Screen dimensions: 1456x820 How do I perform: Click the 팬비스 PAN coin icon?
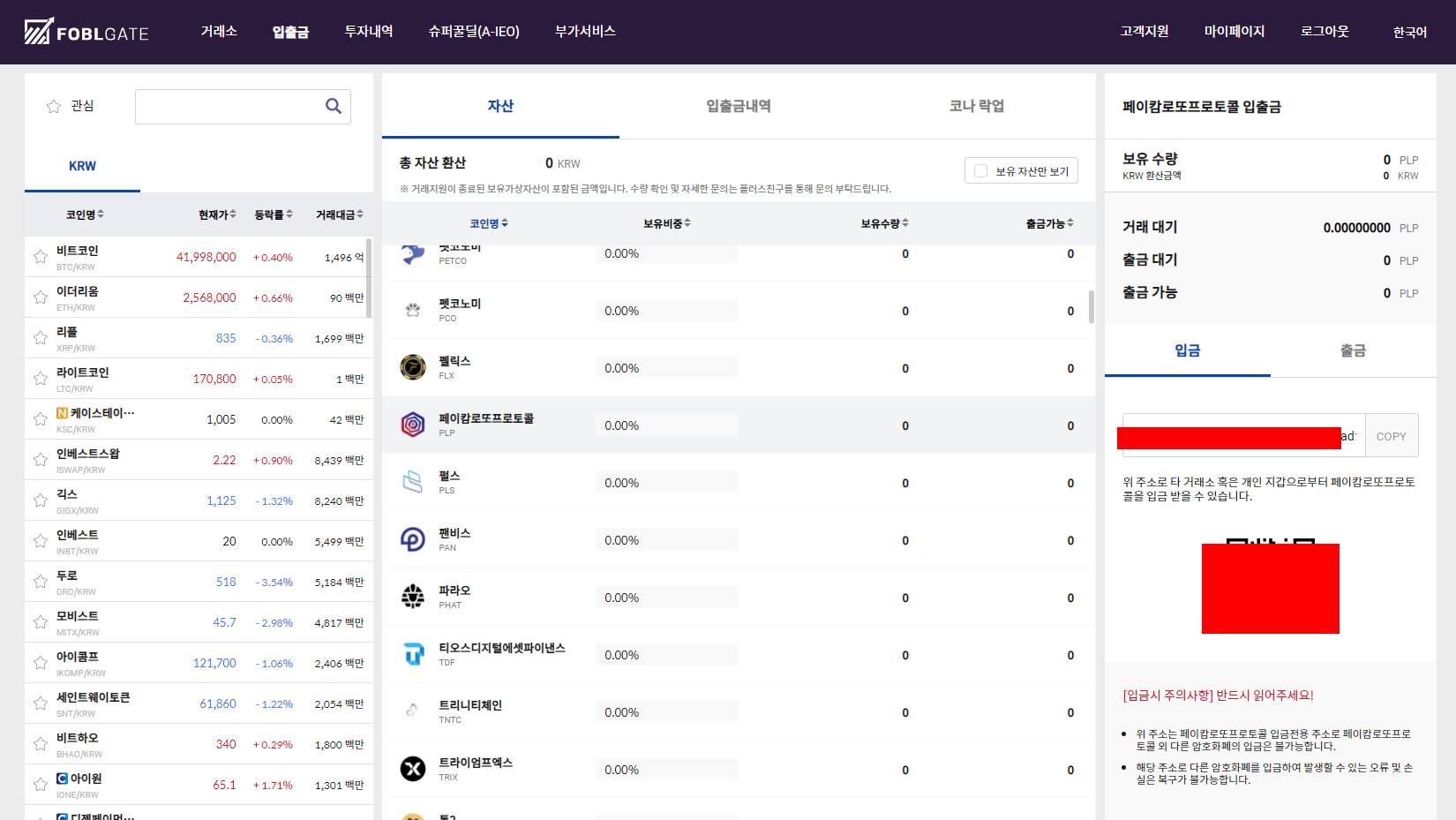[x=413, y=539]
